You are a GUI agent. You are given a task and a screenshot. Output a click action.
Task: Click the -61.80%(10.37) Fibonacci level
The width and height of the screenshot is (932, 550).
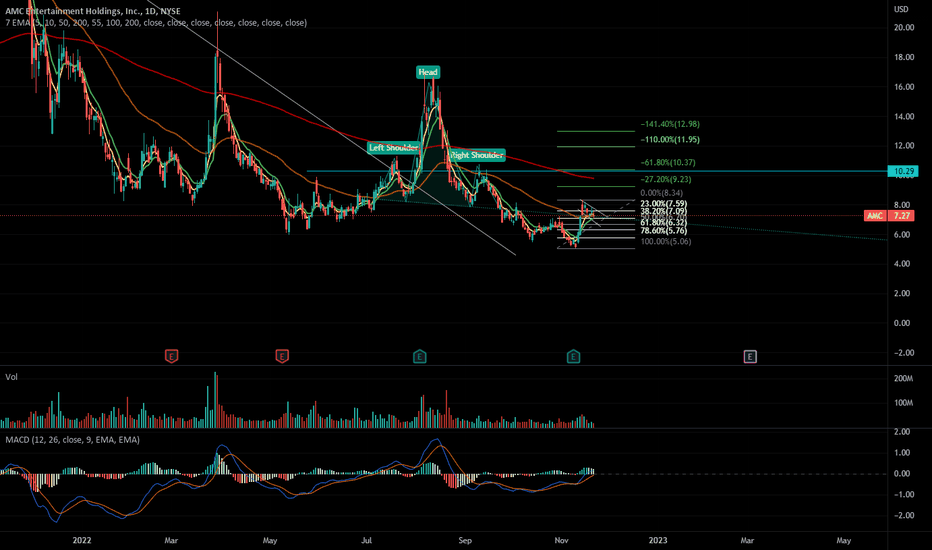[x=667, y=162]
